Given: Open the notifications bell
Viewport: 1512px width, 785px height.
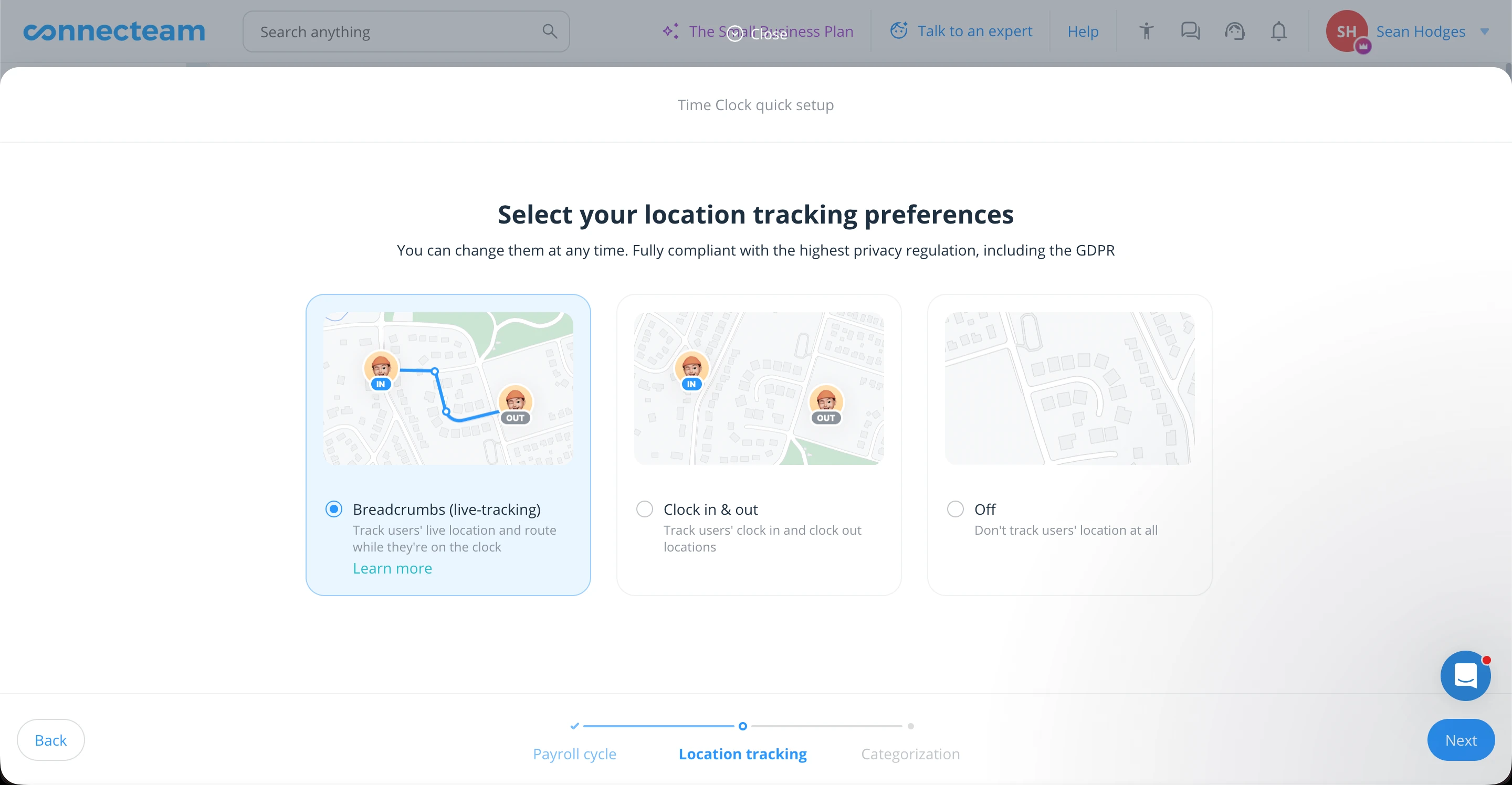Looking at the screenshot, I should pos(1278,31).
